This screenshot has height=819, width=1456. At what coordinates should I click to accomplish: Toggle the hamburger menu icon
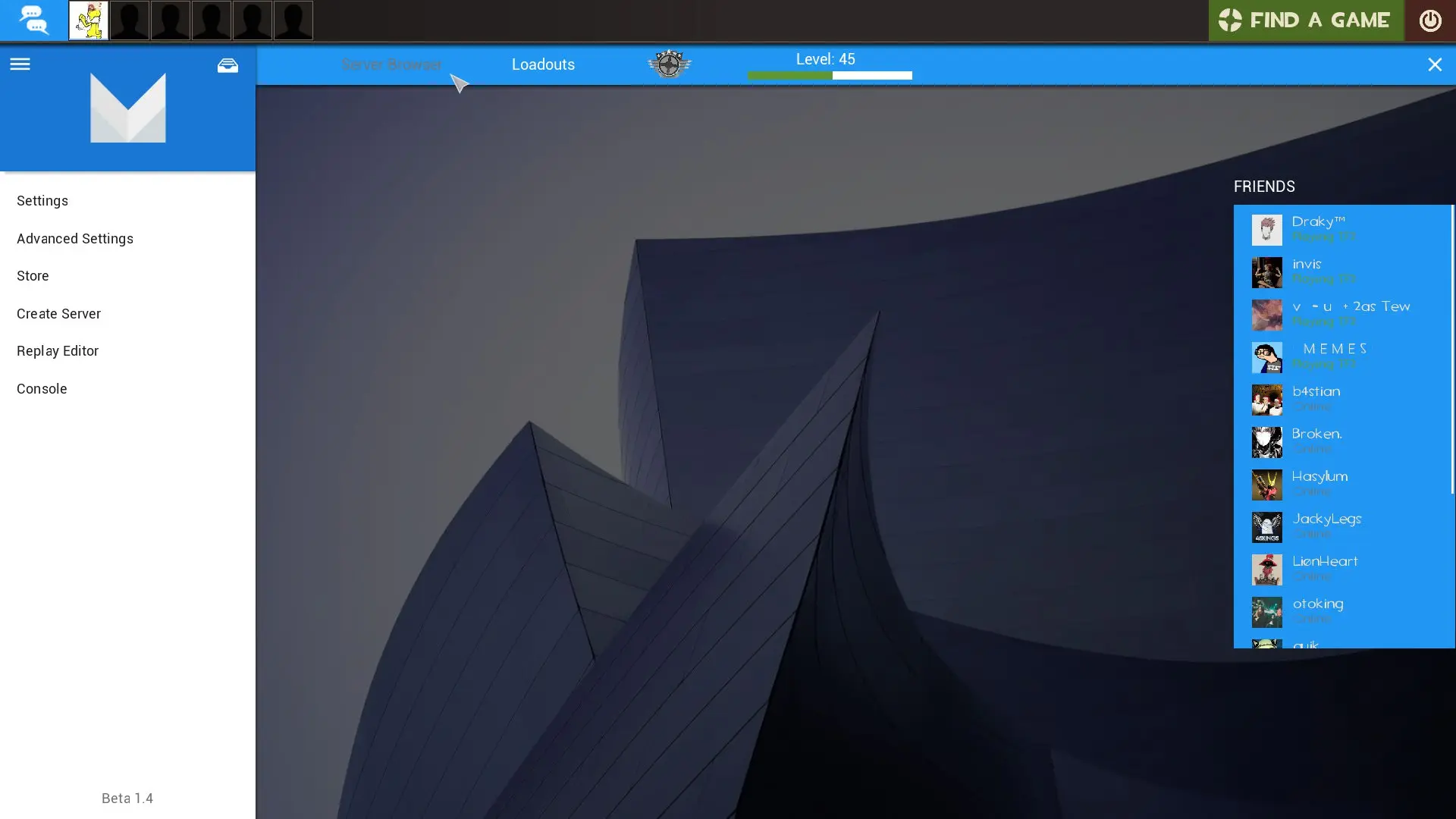(20, 64)
